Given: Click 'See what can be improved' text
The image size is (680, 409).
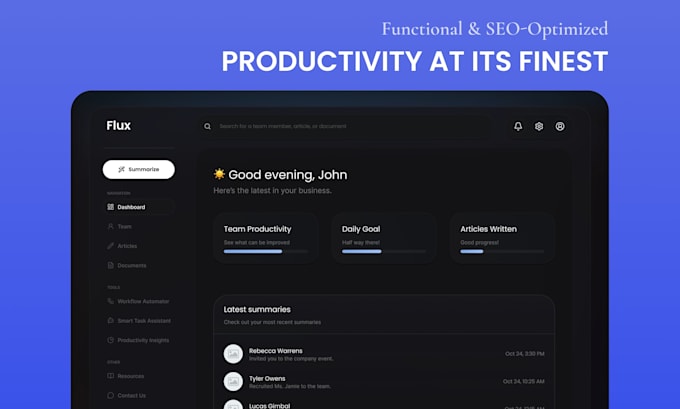Looking at the screenshot, I should pyautogui.click(x=257, y=242).
